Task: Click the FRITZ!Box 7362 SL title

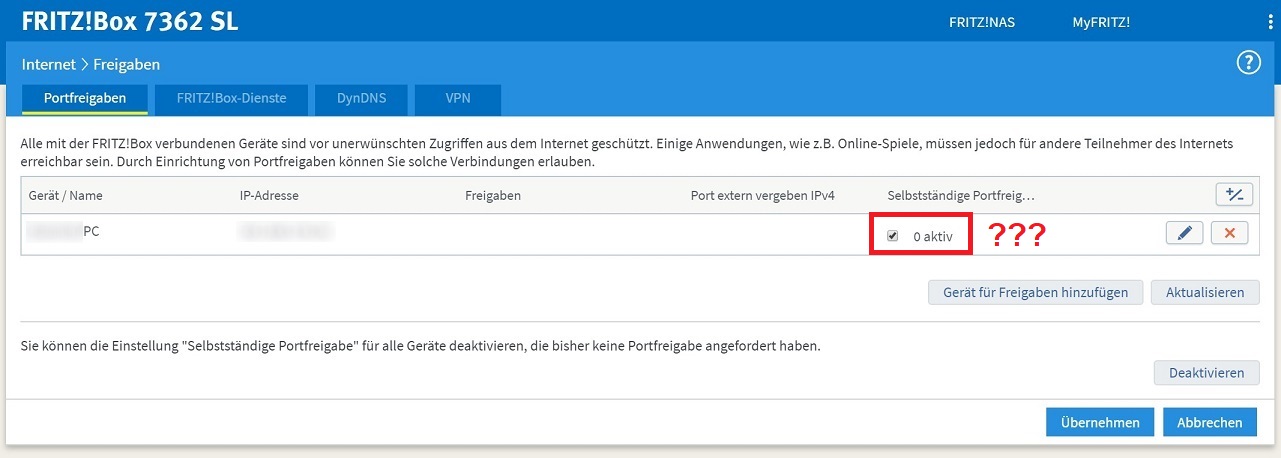Action: click(x=130, y=22)
